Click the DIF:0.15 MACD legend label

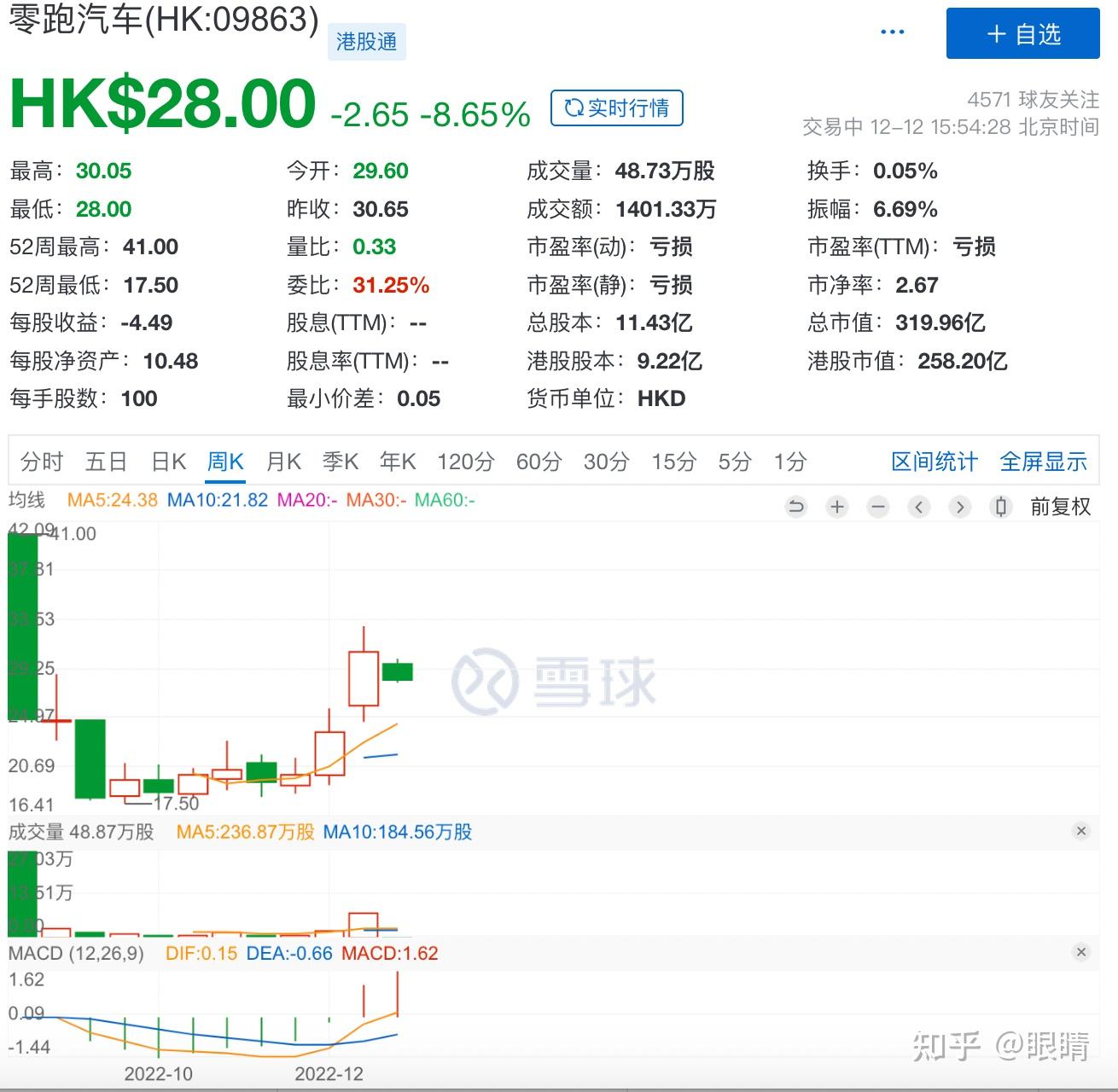click(x=201, y=953)
